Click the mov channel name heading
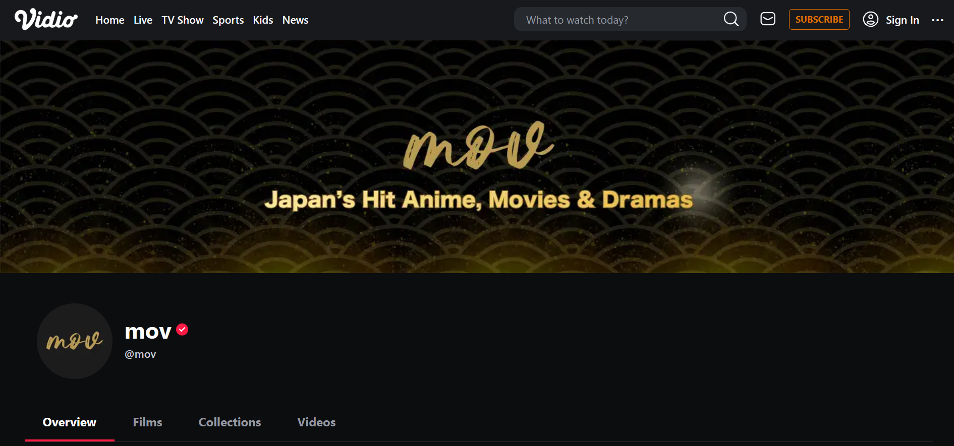This screenshot has width=954, height=446. point(148,331)
